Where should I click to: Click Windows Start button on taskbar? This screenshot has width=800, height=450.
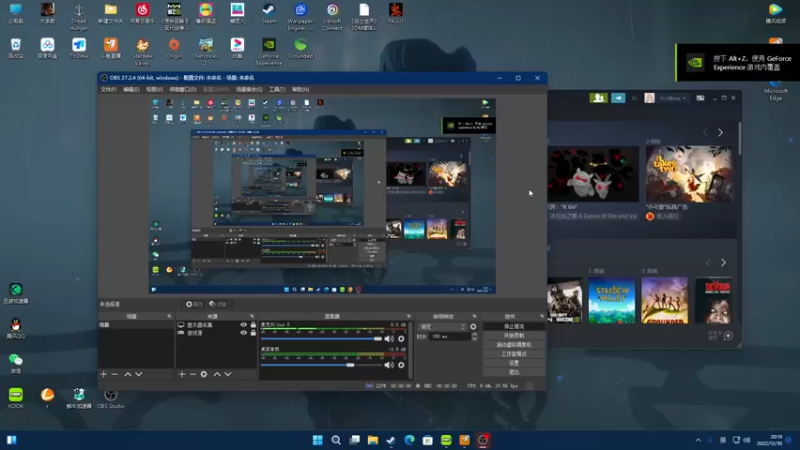pos(317,440)
